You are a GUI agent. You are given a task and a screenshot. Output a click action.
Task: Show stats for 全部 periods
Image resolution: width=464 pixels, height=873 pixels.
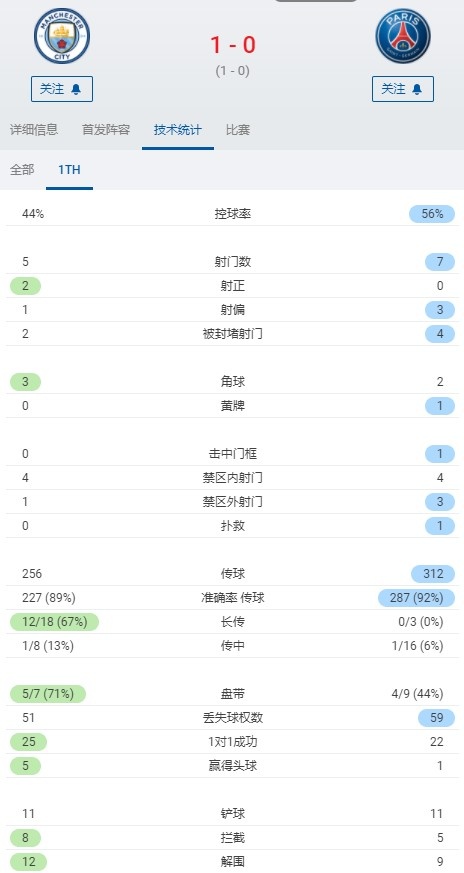(22, 170)
